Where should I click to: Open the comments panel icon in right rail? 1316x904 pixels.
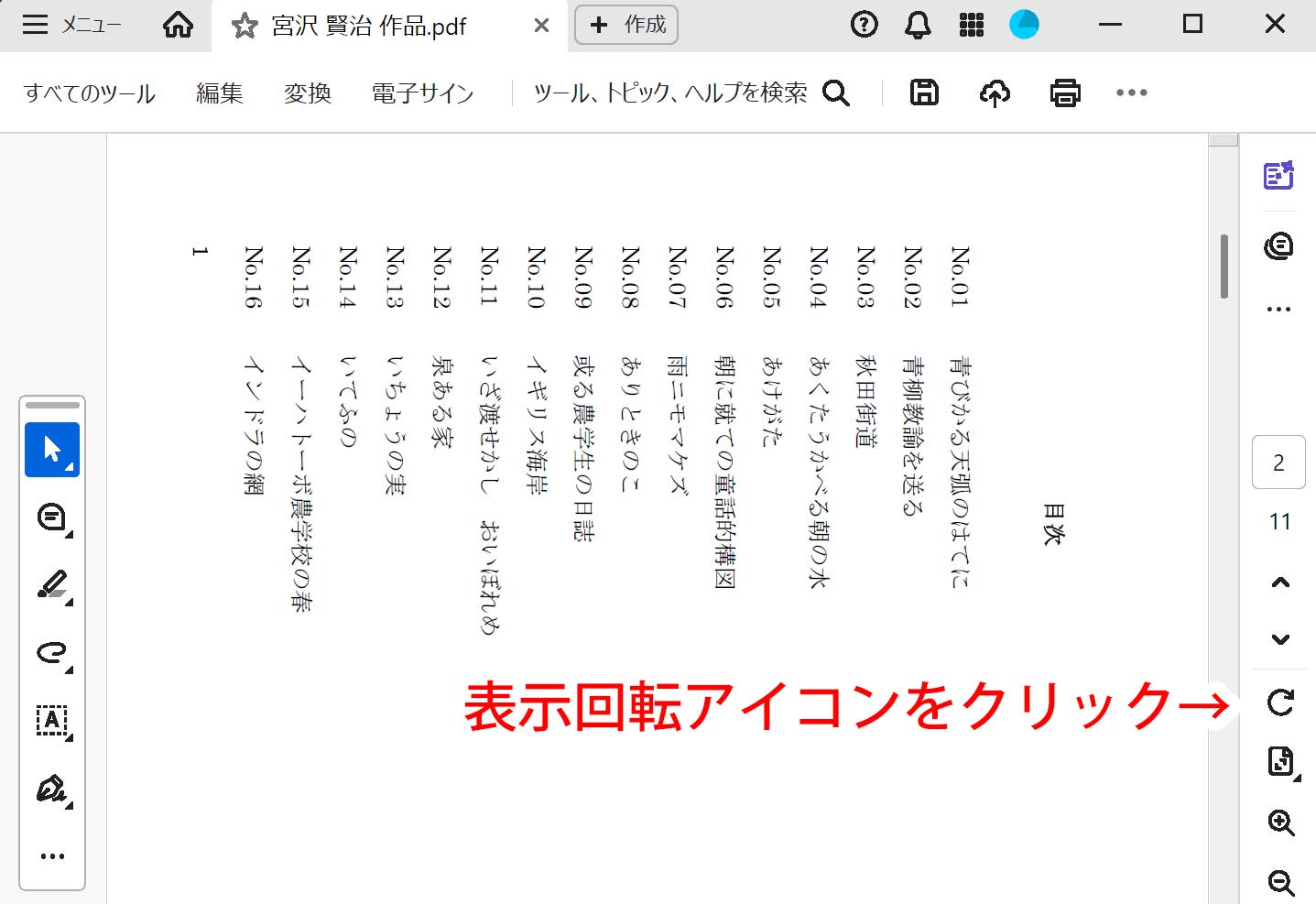tap(1278, 245)
